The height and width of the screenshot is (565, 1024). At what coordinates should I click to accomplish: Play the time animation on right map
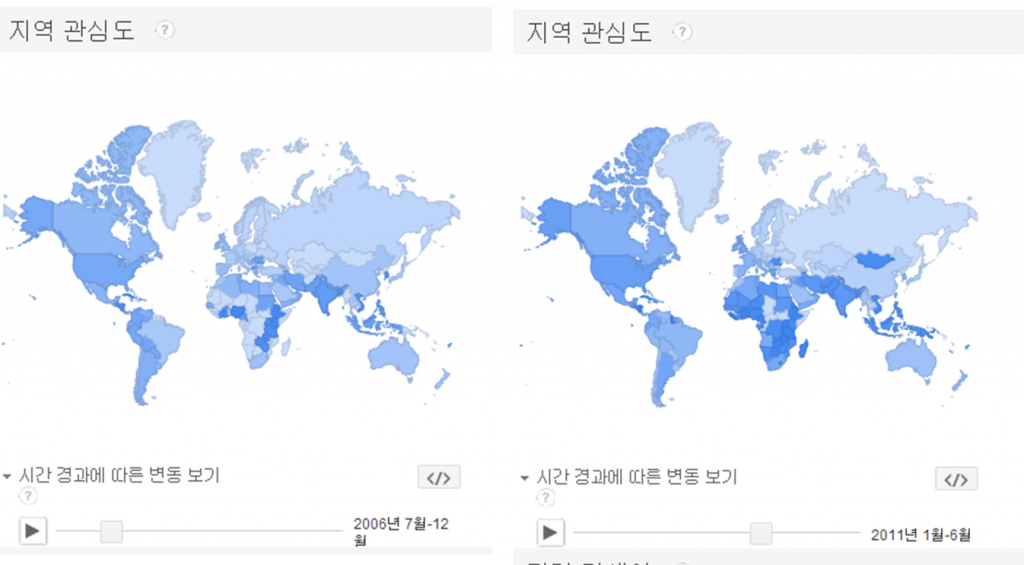tap(549, 533)
